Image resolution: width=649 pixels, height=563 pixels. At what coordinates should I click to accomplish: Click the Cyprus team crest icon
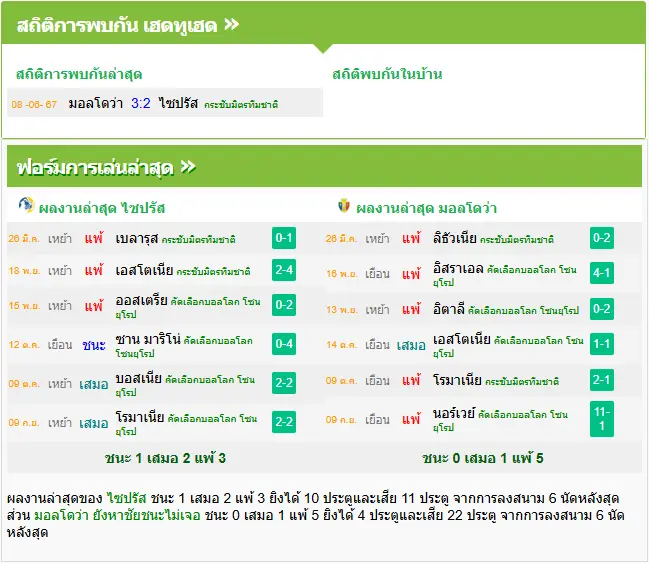[26, 205]
